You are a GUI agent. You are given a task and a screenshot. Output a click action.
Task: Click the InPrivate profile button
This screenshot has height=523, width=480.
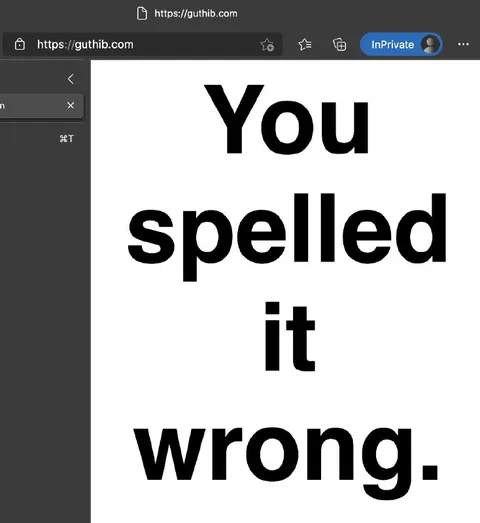[401, 44]
